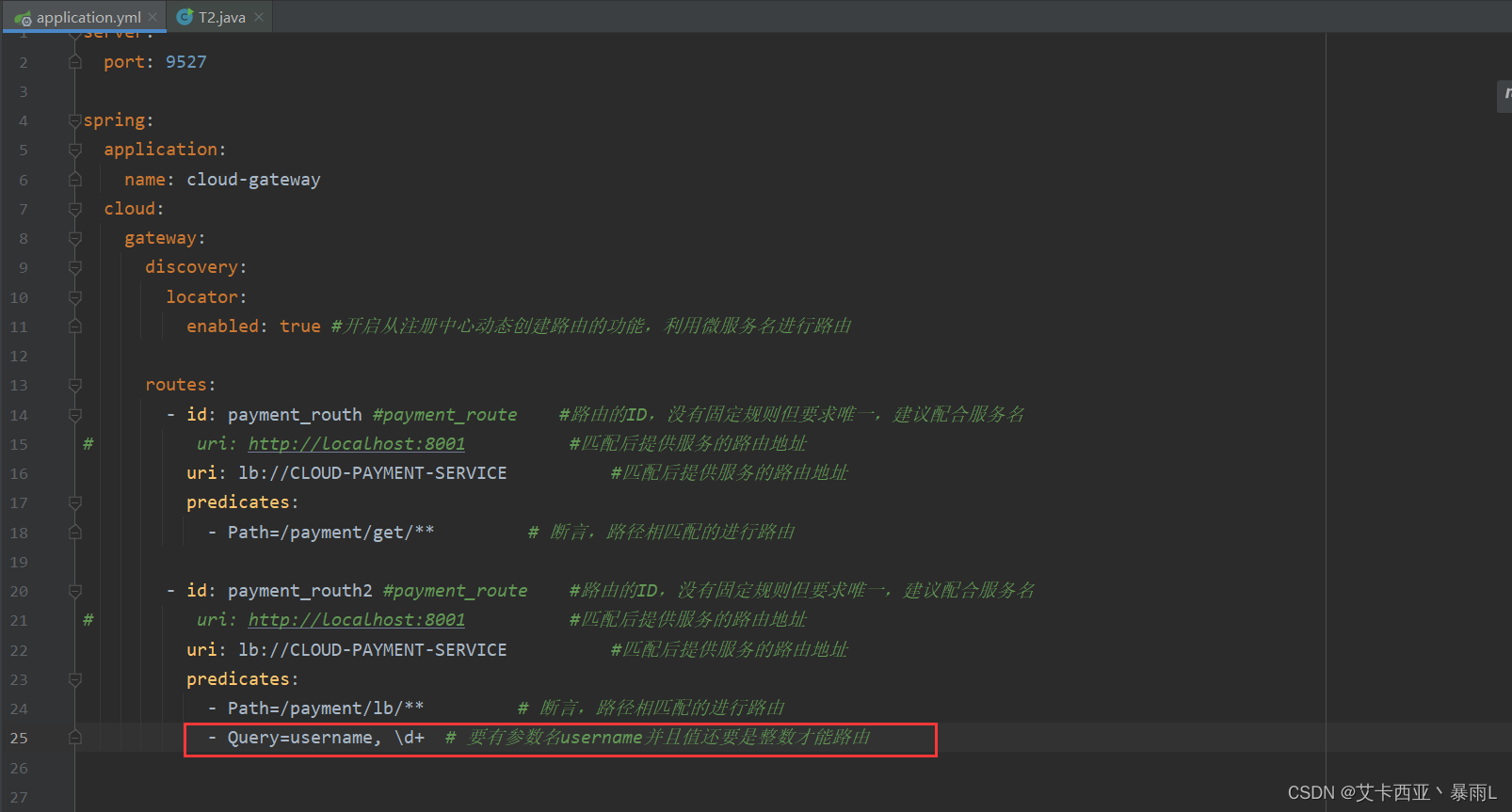Close the T2.java tab
Image resolution: width=1512 pixels, height=812 pixels.
[259, 17]
